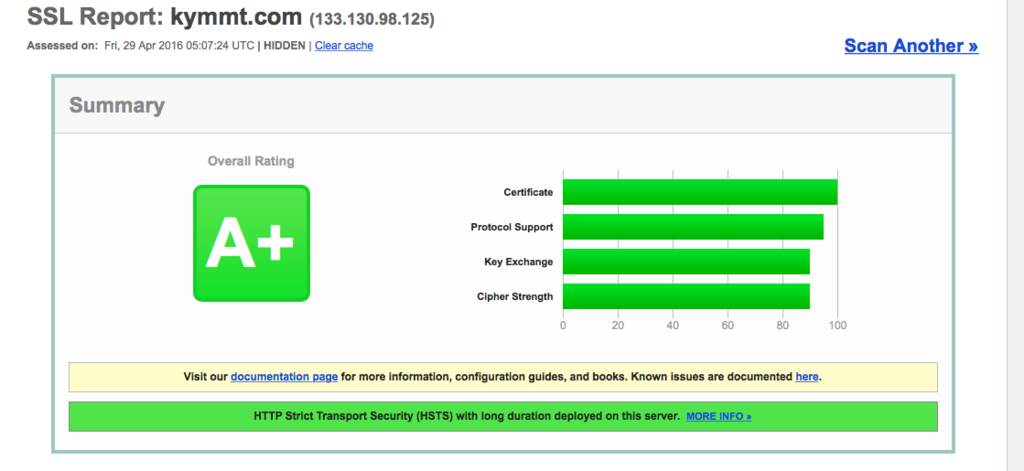Click the IP address 133.130.98.125

[x=372, y=20]
